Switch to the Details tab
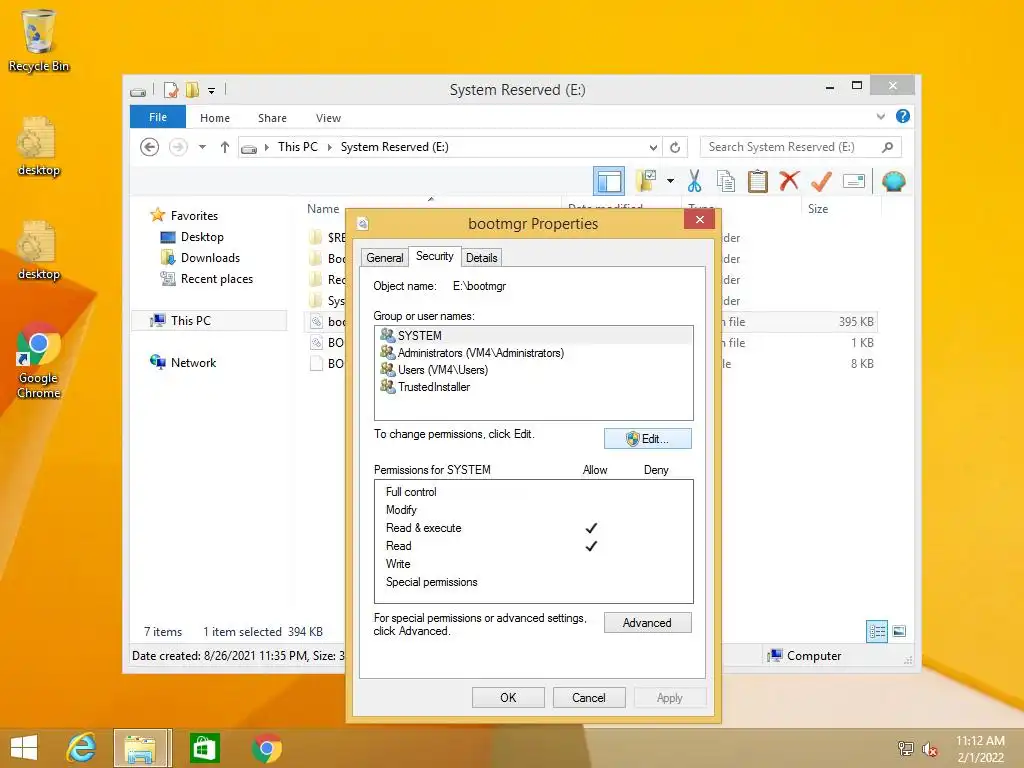Screen dimensions: 1024x768 [x=482, y=258]
